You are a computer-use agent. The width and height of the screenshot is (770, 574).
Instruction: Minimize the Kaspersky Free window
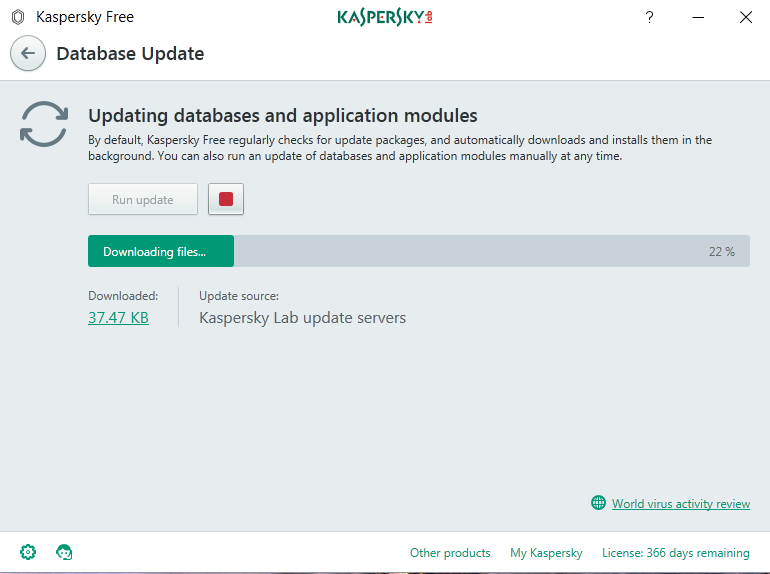coord(698,17)
